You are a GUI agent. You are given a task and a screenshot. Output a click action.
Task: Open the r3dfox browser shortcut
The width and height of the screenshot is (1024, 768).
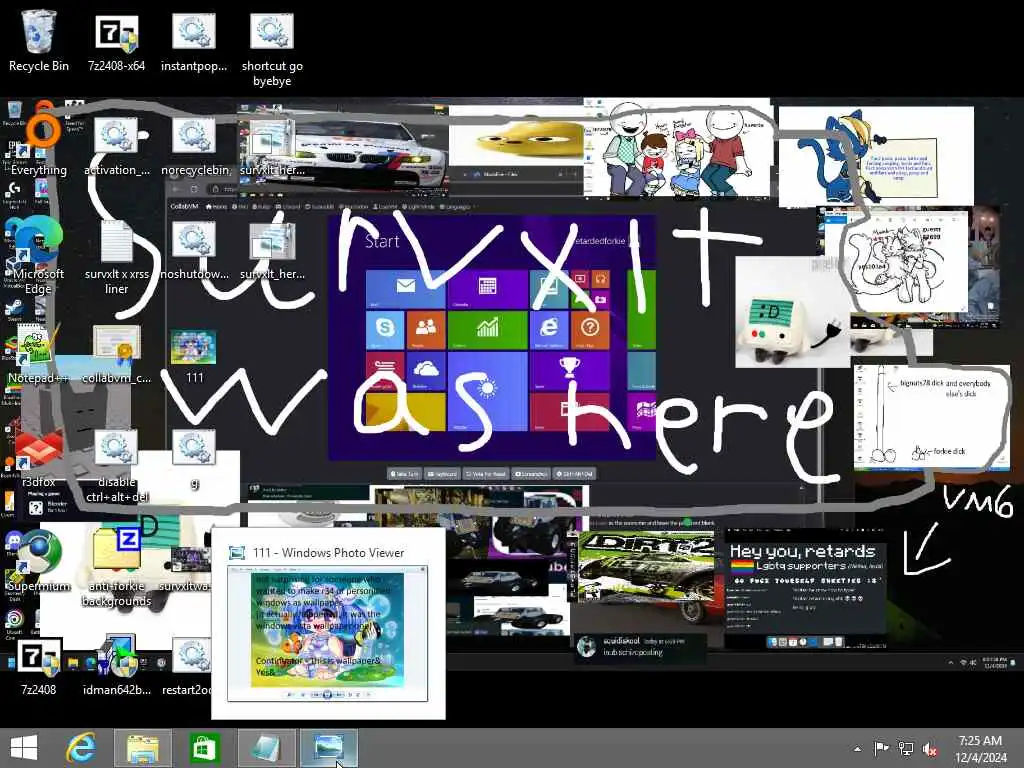pos(39,457)
